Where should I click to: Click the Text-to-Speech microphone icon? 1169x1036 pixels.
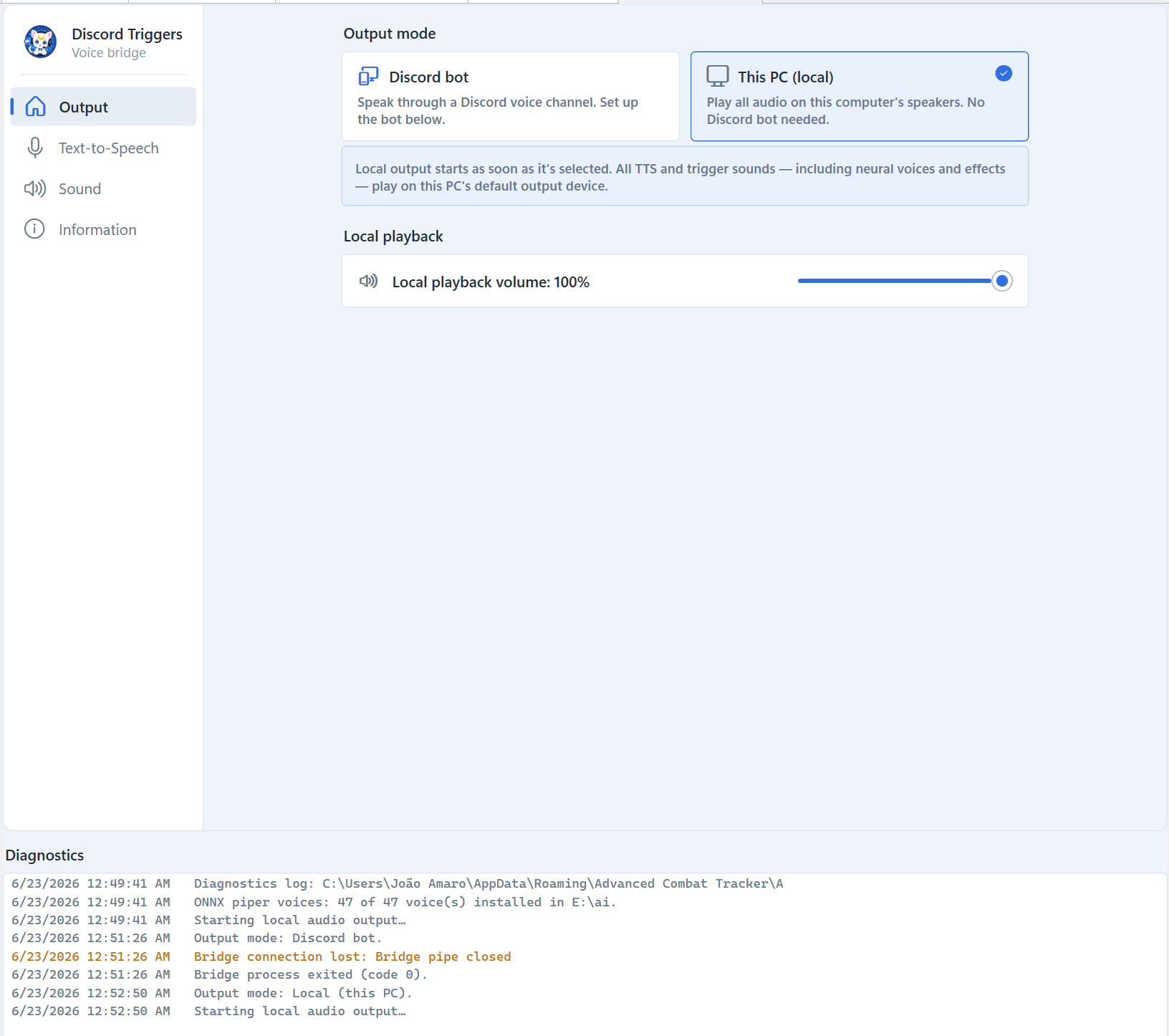pyautogui.click(x=34, y=148)
